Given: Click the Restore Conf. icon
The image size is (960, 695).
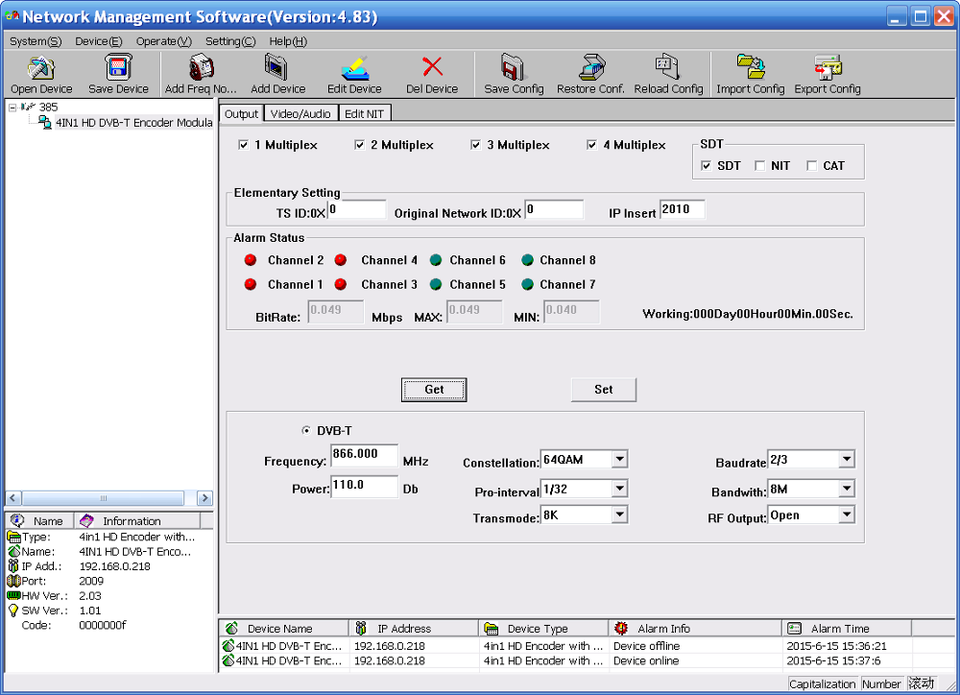Looking at the screenshot, I should click(591, 68).
